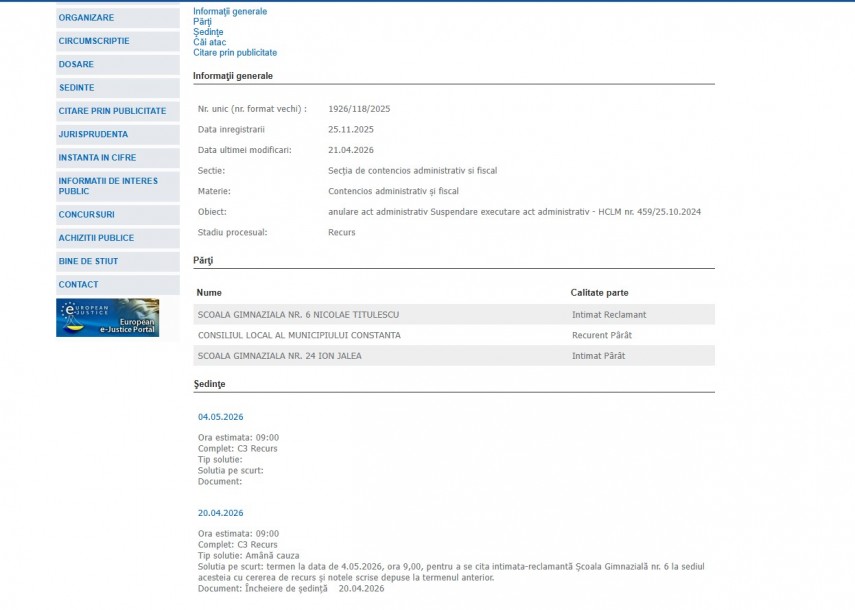Click CITARE PRIN PUBLICITATE sidebar item
Image resolution: width=855 pixels, height=610 pixels.
pos(112,111)
